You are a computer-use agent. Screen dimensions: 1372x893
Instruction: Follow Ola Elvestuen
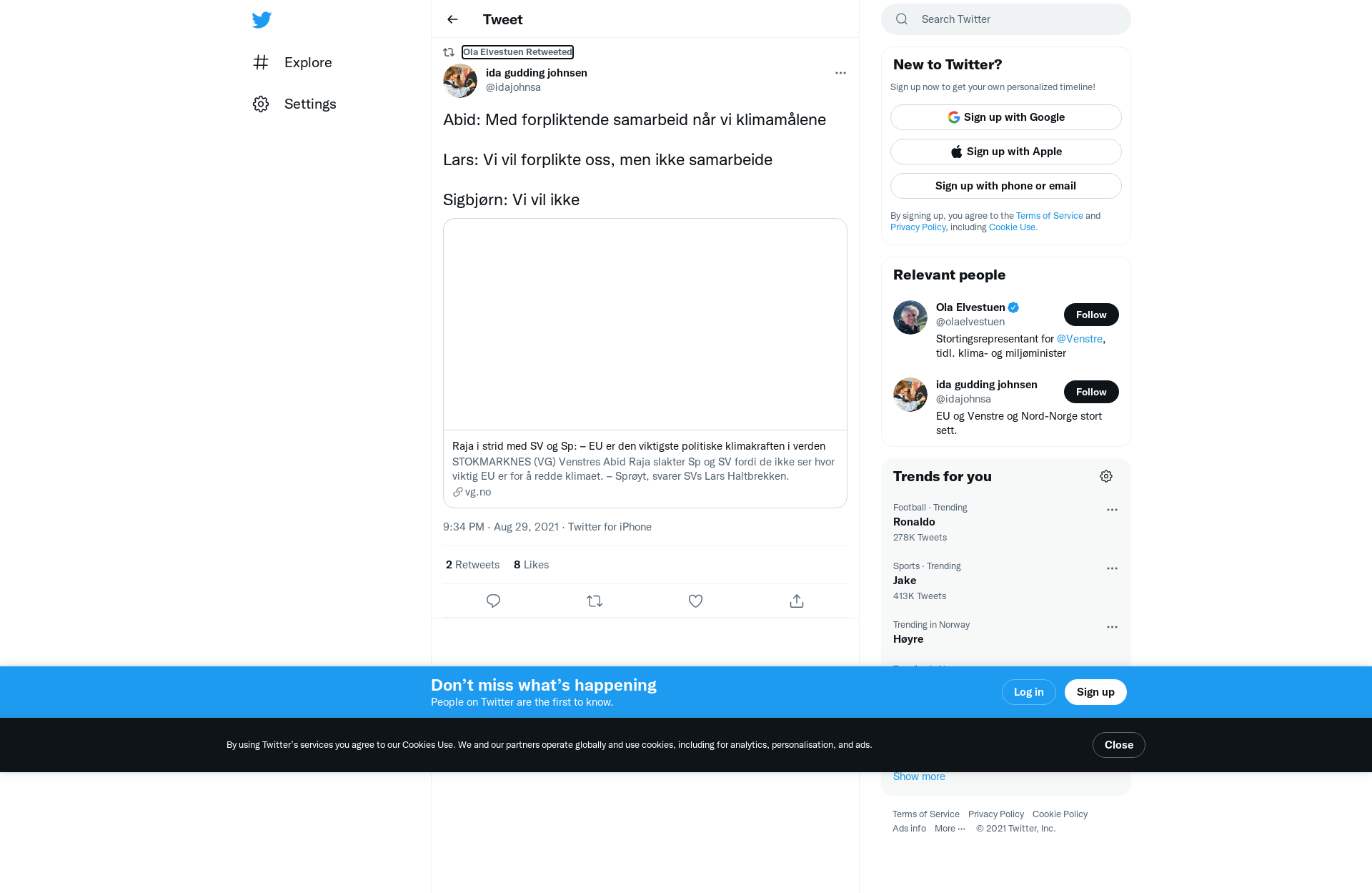(1091, 315)
